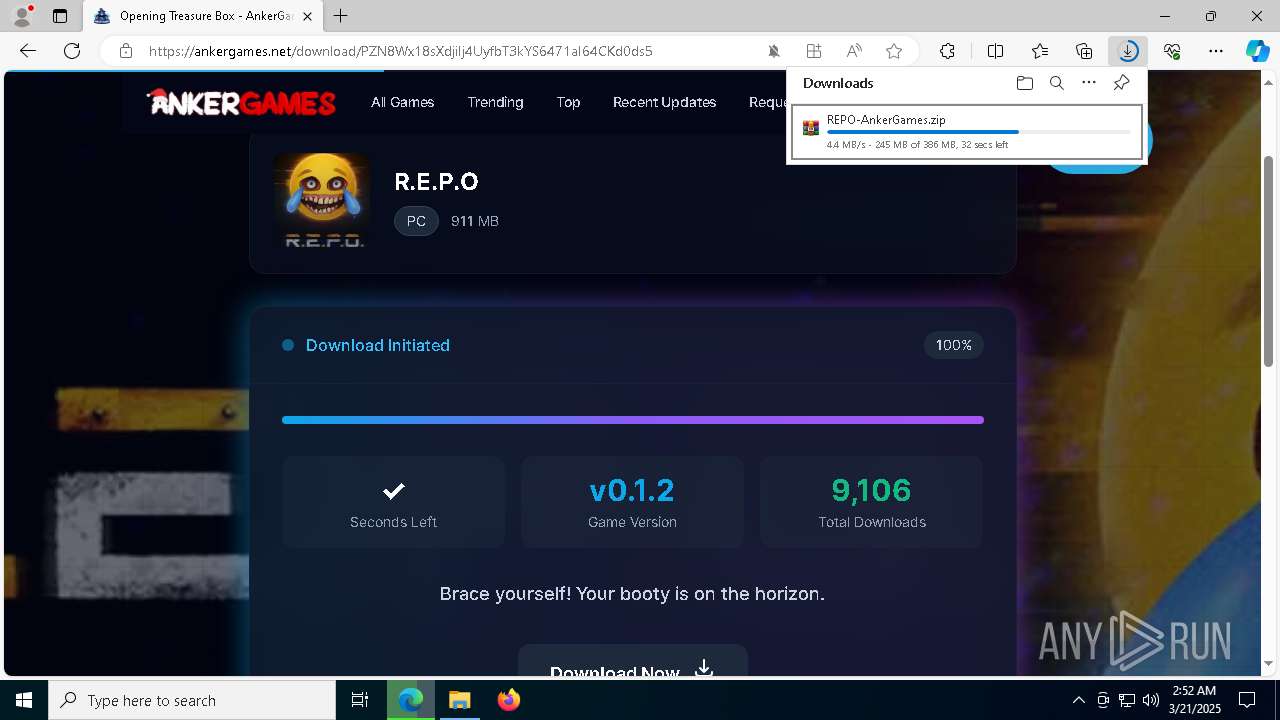Image resolution: width=1280 pixels, height=720 pixels.
Task: Click the Download Initiated label
Action: tap(377, 345)
